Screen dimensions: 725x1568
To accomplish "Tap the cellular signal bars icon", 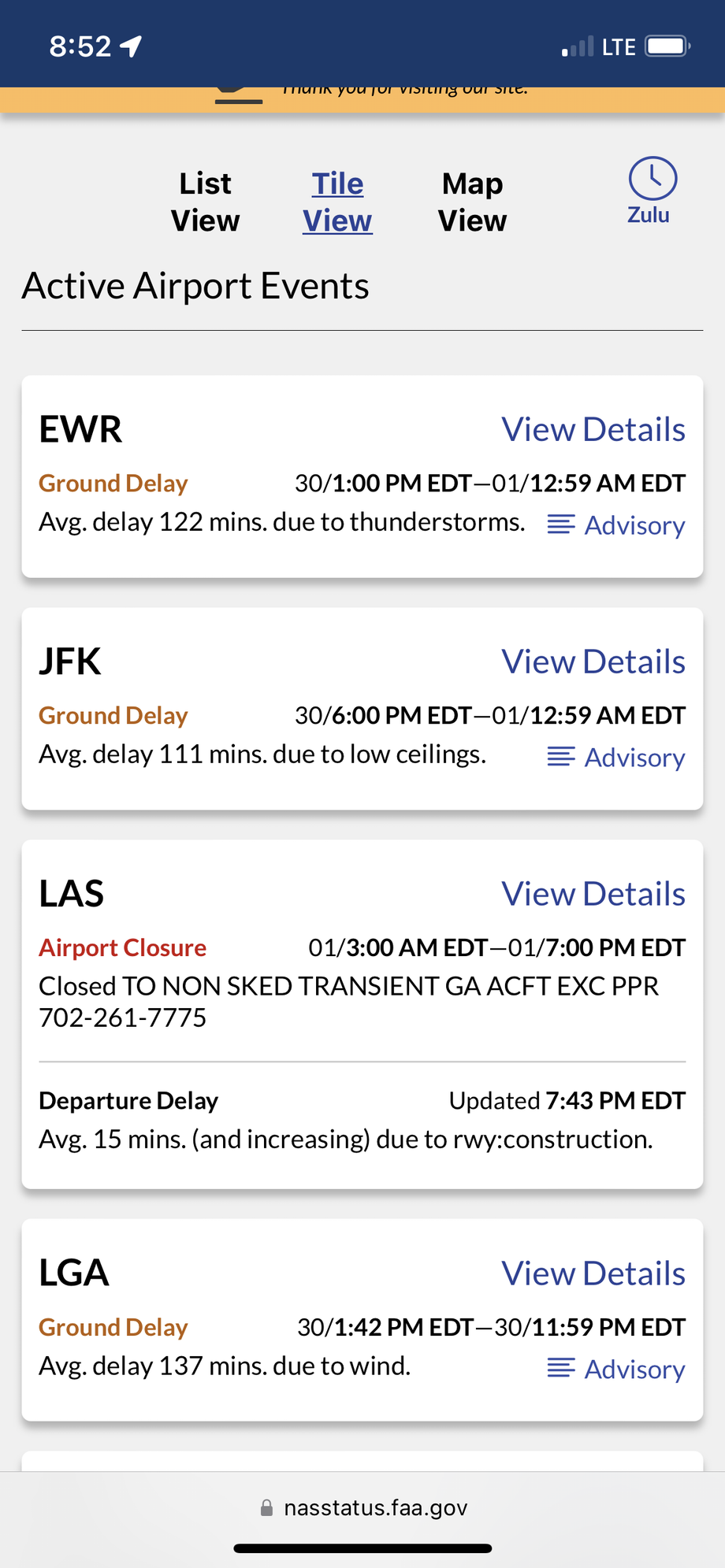I will point(578,47).
